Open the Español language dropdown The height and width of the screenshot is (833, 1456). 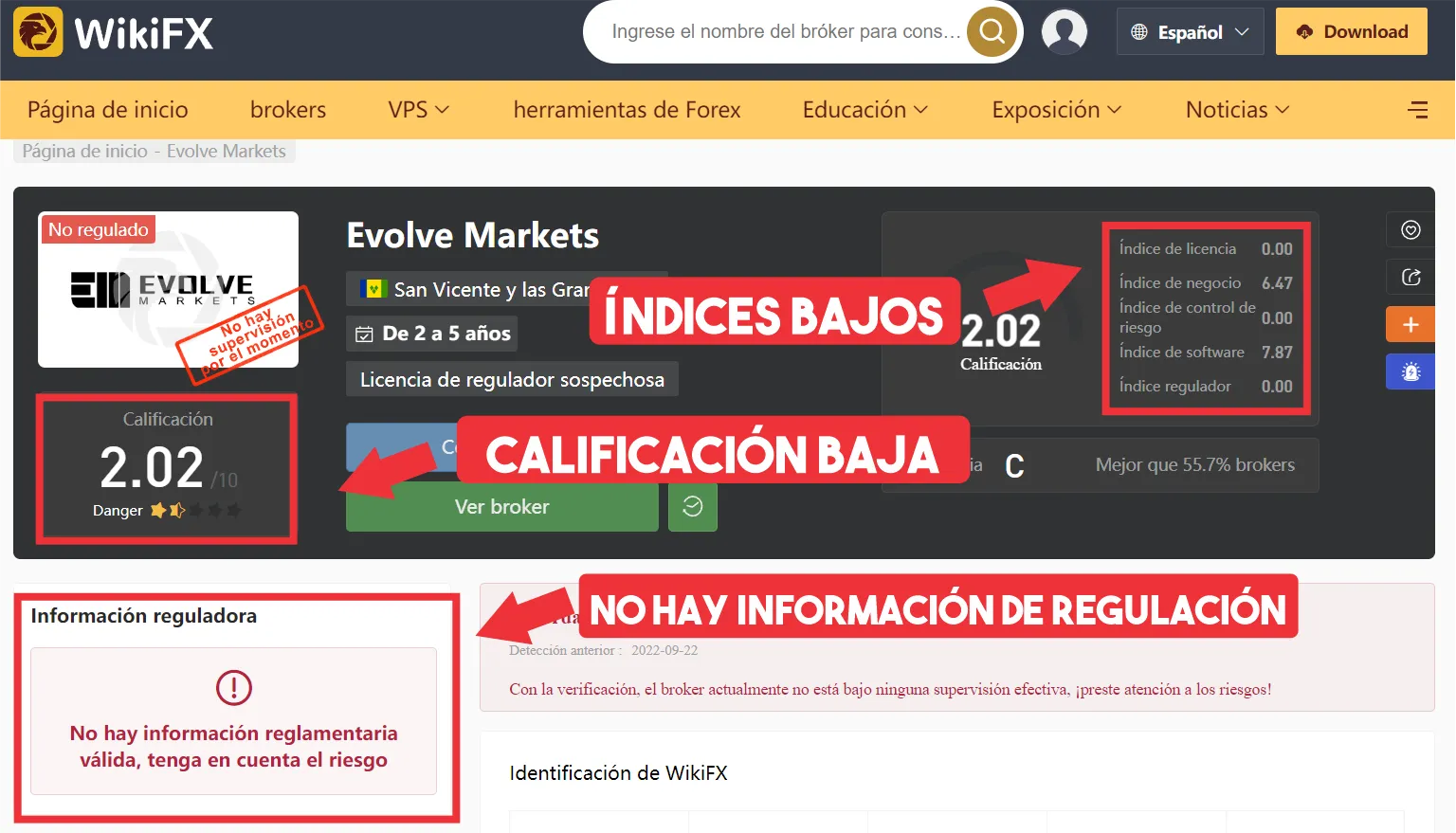coord(1191,32)
